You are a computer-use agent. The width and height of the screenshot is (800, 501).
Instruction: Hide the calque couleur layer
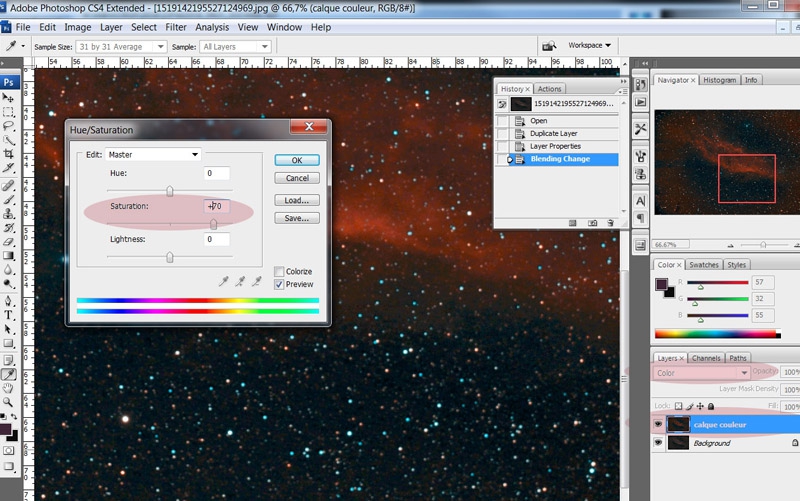pyautogui.click(x=658, y=424)
